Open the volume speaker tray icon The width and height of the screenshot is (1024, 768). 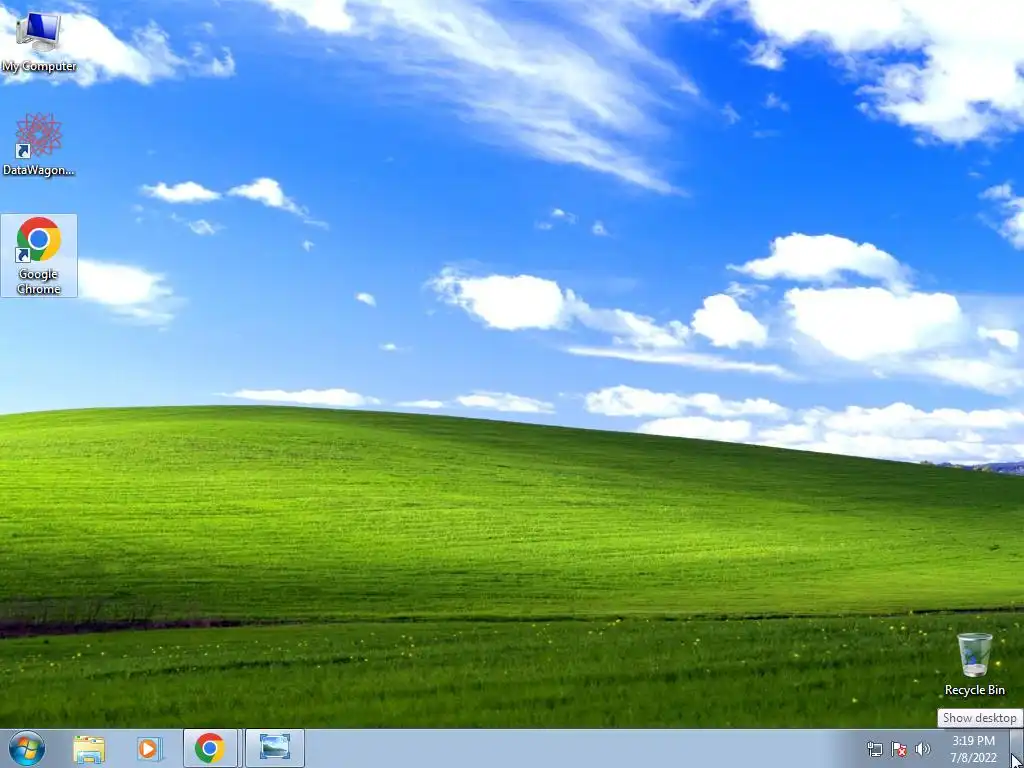point(923,749)
